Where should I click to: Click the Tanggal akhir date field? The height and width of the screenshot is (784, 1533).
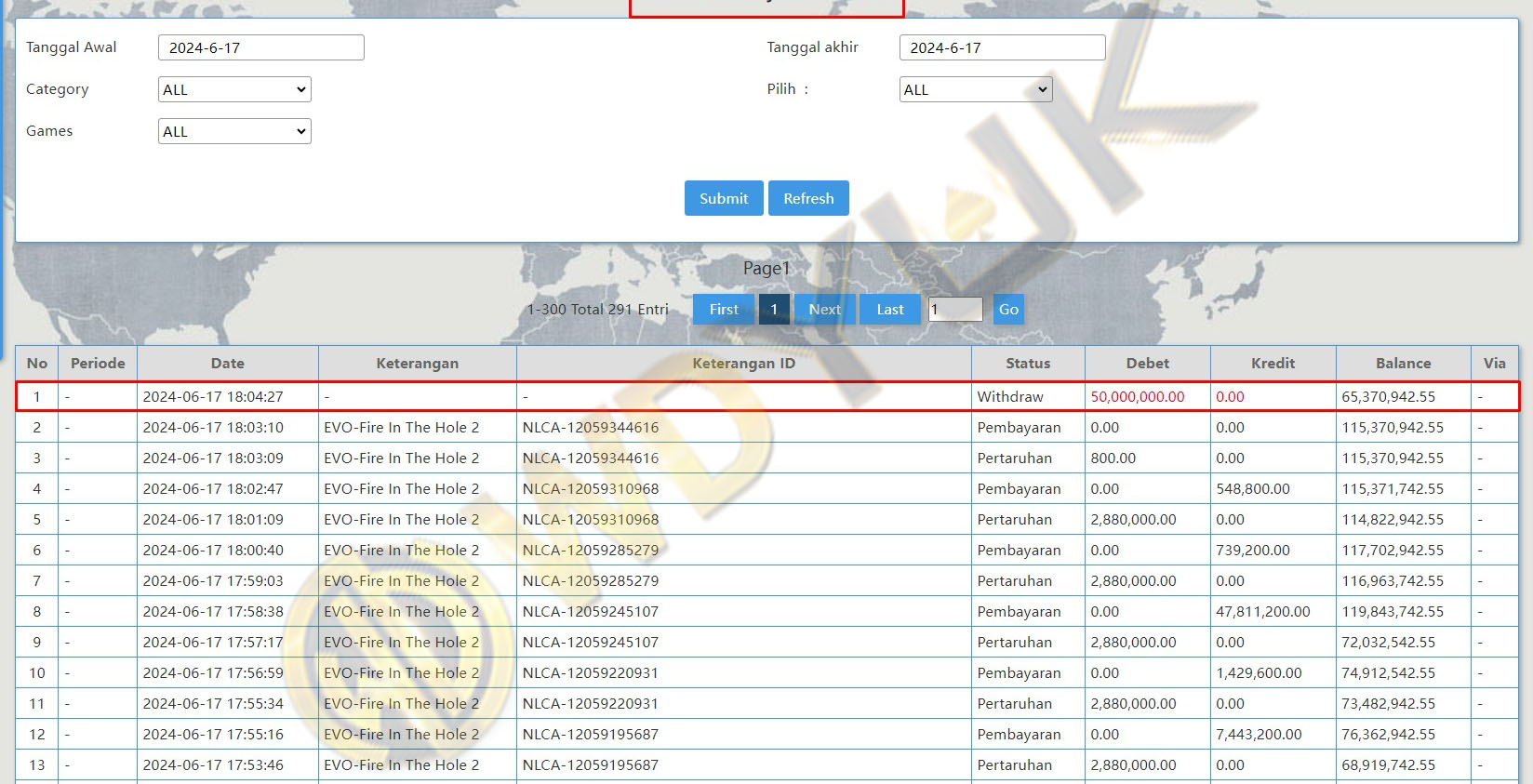[1002, 47]
